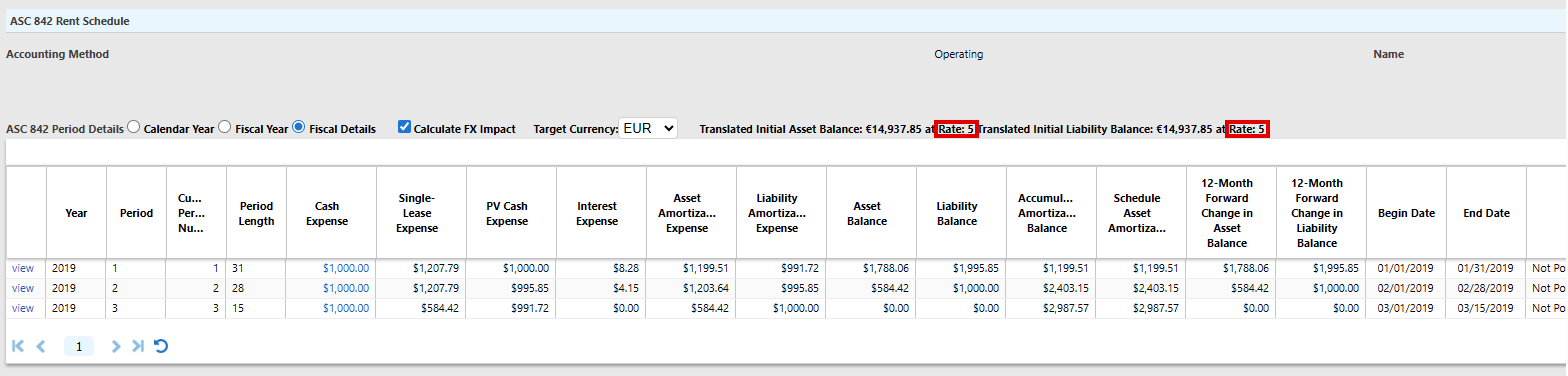Click the $2,987.57 schedule asset amortization cell
Viewport: 1568px width, 376px height.
pos(1141,308)
